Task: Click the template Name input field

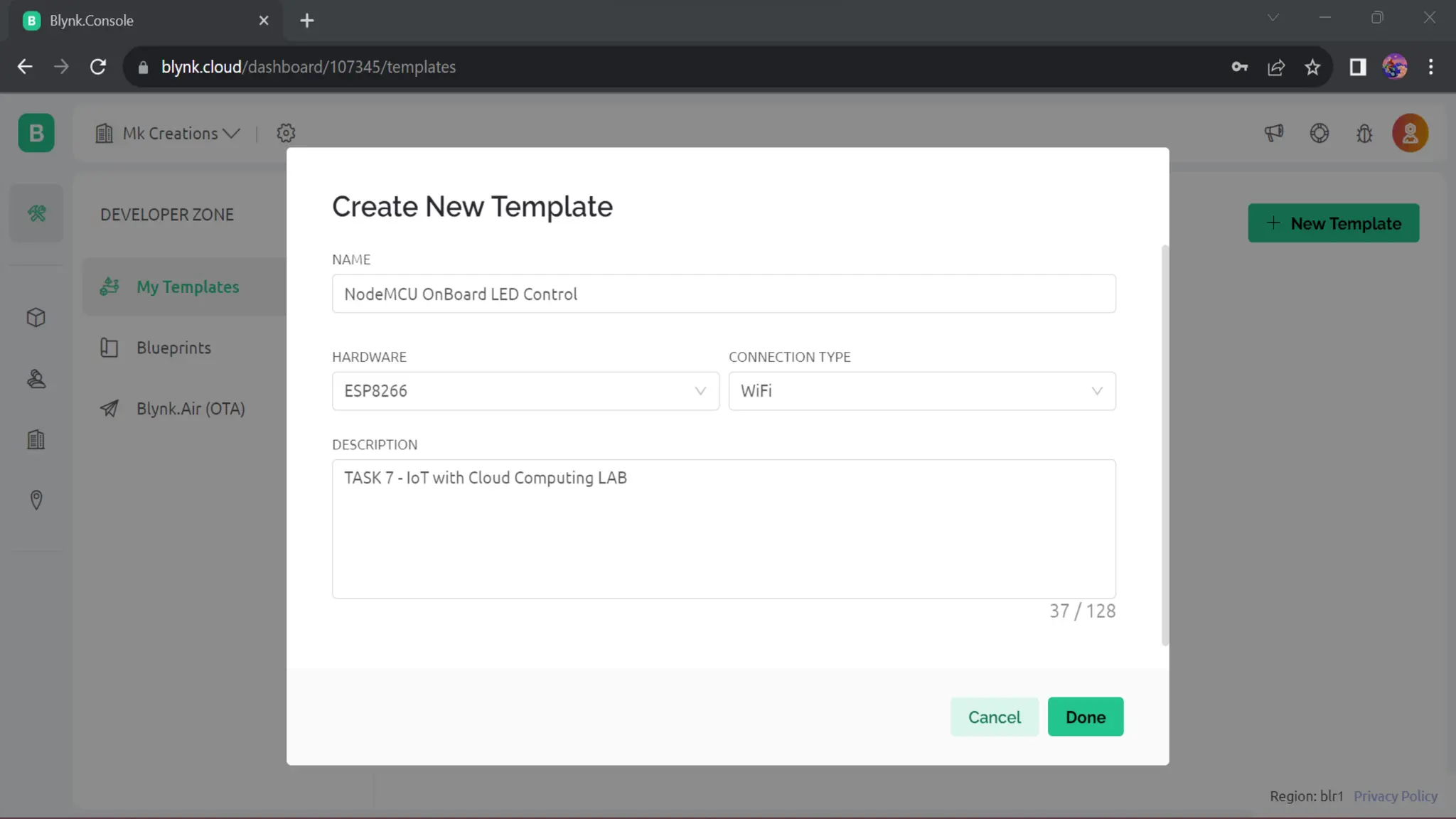Action: coord(723,294)
